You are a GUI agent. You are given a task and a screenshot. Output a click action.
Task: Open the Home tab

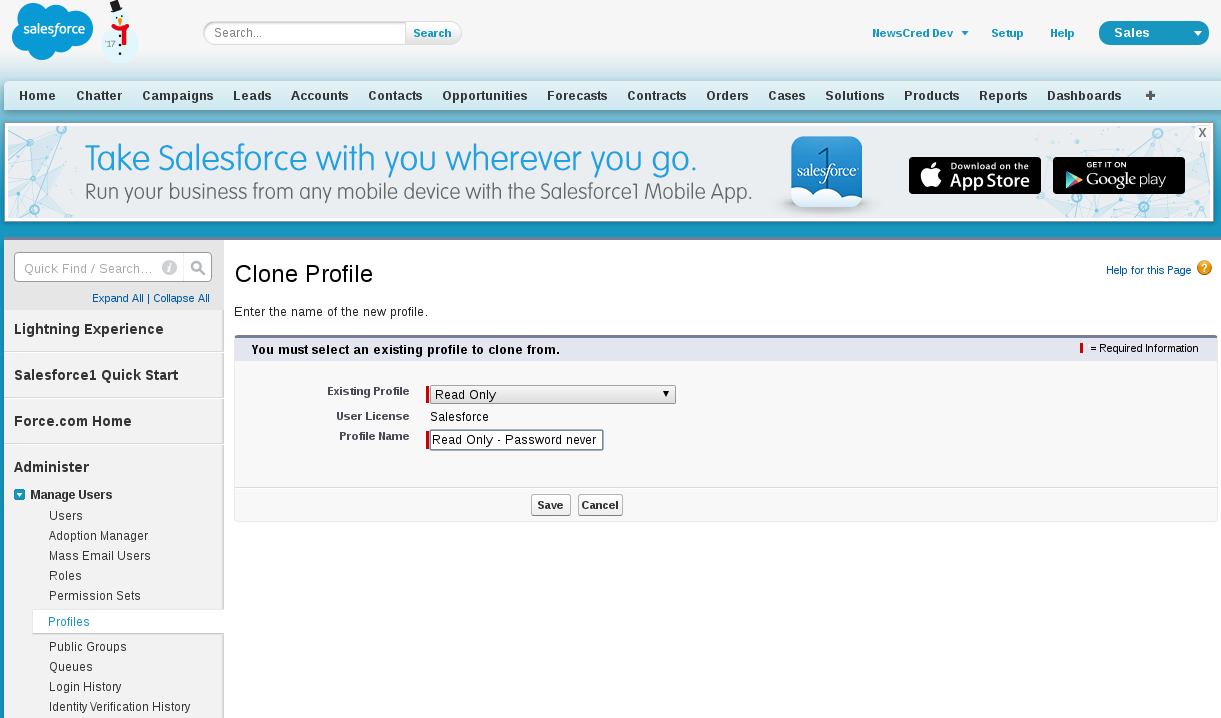pyautogui.click(x=37, y=96)
